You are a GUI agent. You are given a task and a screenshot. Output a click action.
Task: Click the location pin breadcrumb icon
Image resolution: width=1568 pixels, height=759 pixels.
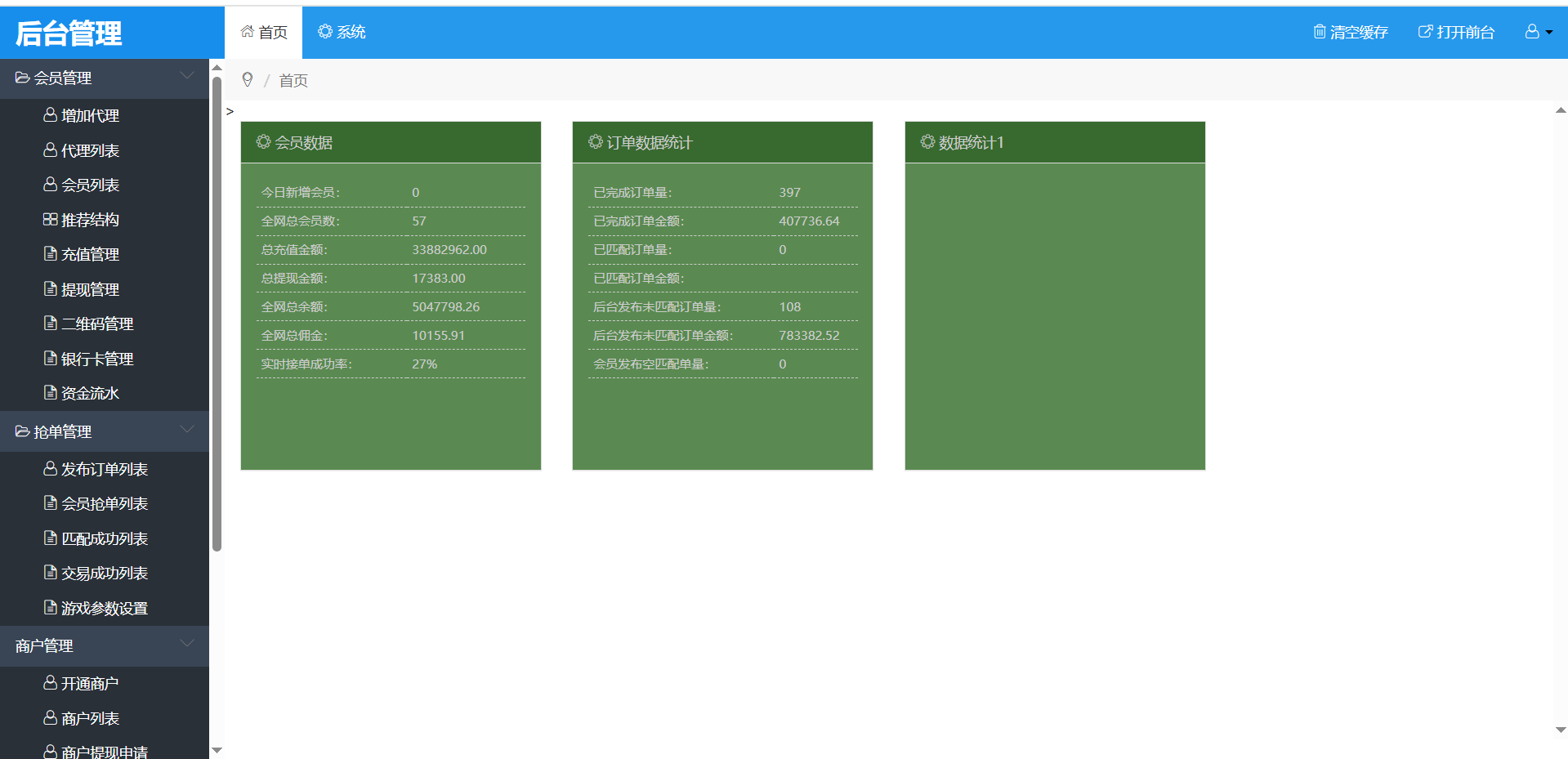248,80
